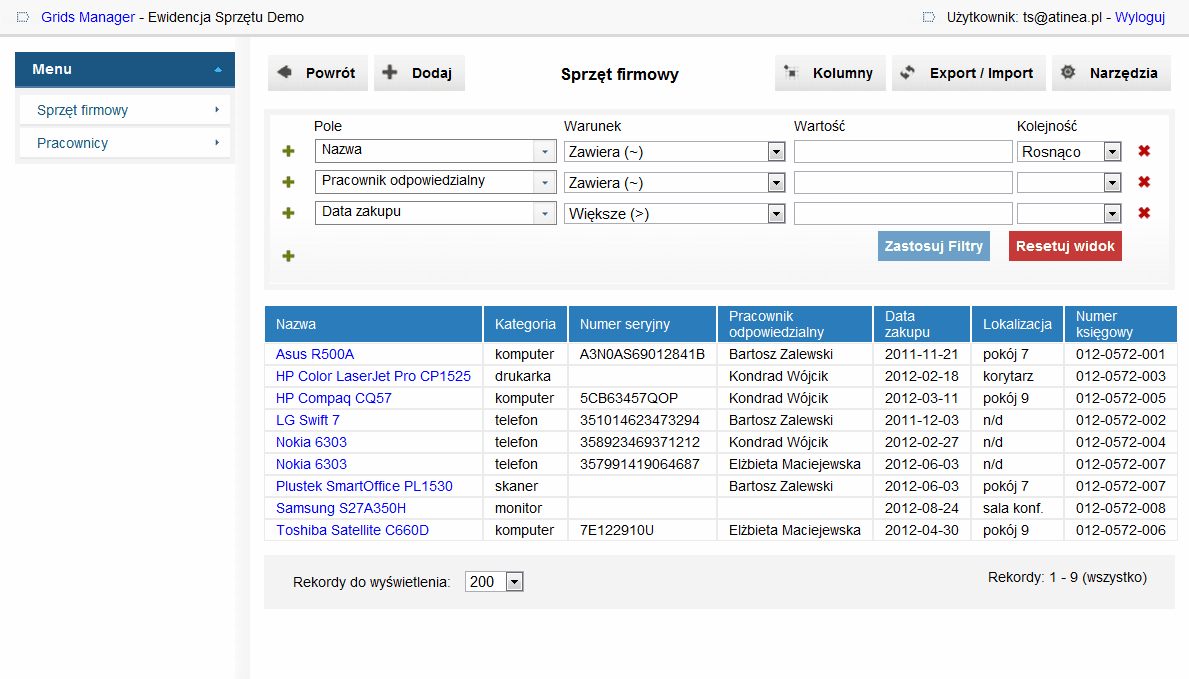Open the Rosnąco sort order dropdown
Image resolution: width=1189 pixels, height=679 pixels.
[1112, 152]
